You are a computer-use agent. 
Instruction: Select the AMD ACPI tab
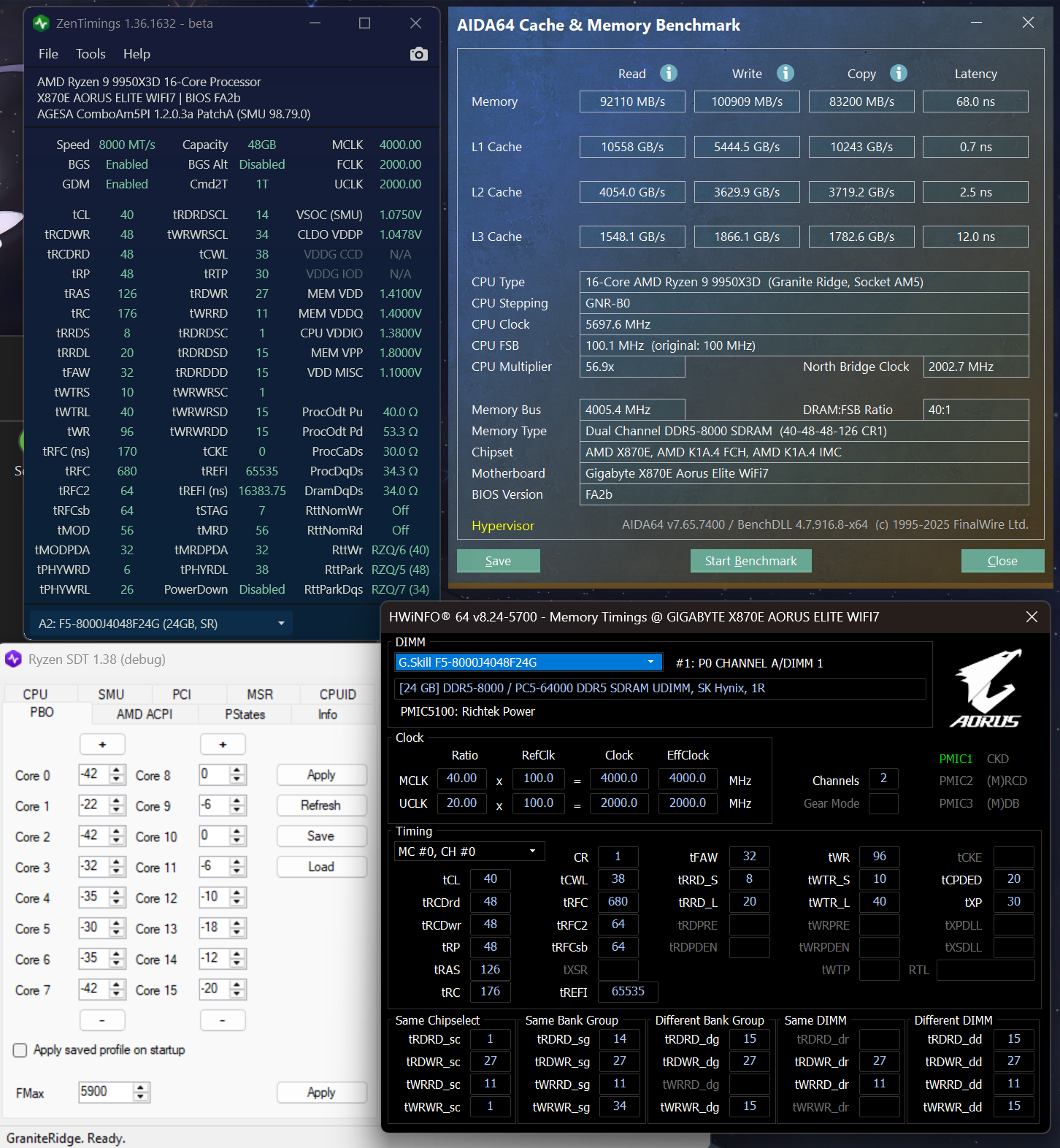click(145, 714)
